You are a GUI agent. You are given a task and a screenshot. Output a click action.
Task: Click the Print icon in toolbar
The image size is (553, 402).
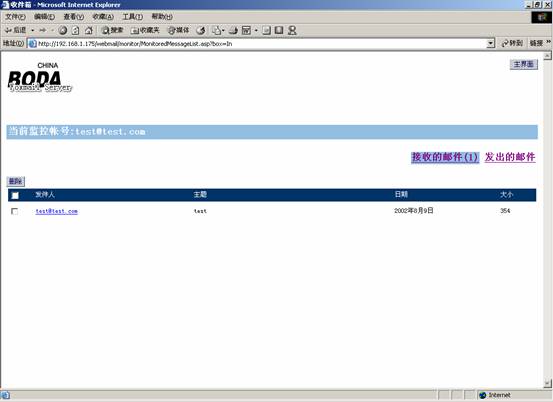click(x=233, y=31)
